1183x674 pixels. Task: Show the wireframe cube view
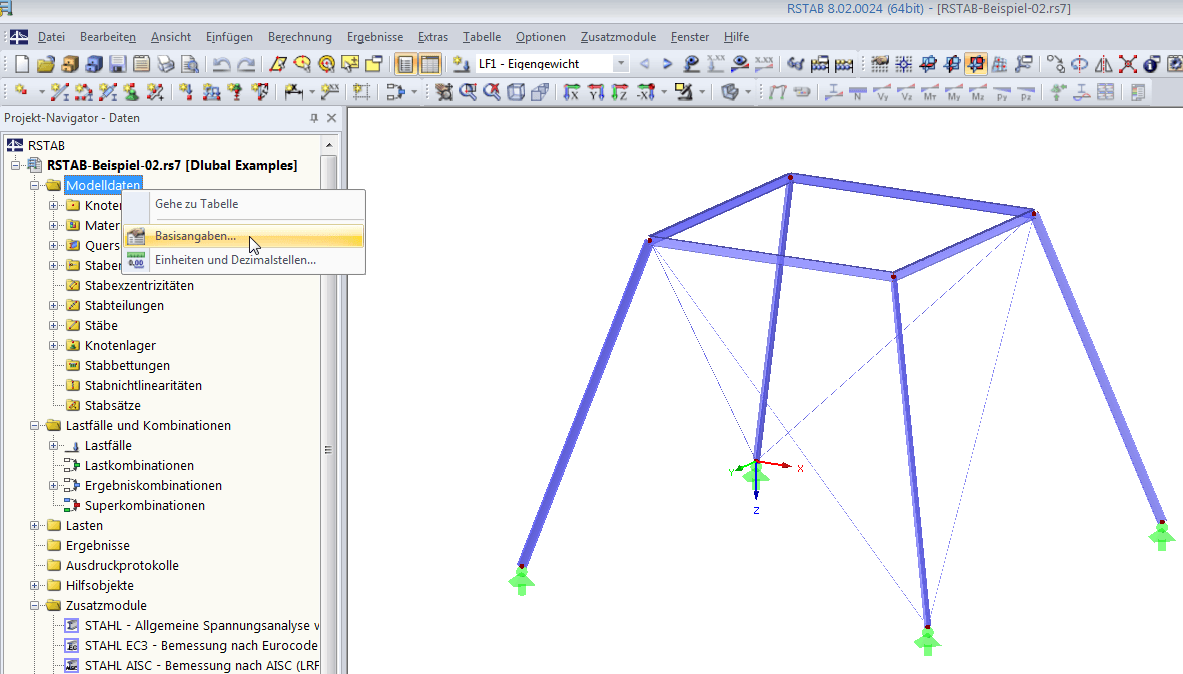coord(516,92)
